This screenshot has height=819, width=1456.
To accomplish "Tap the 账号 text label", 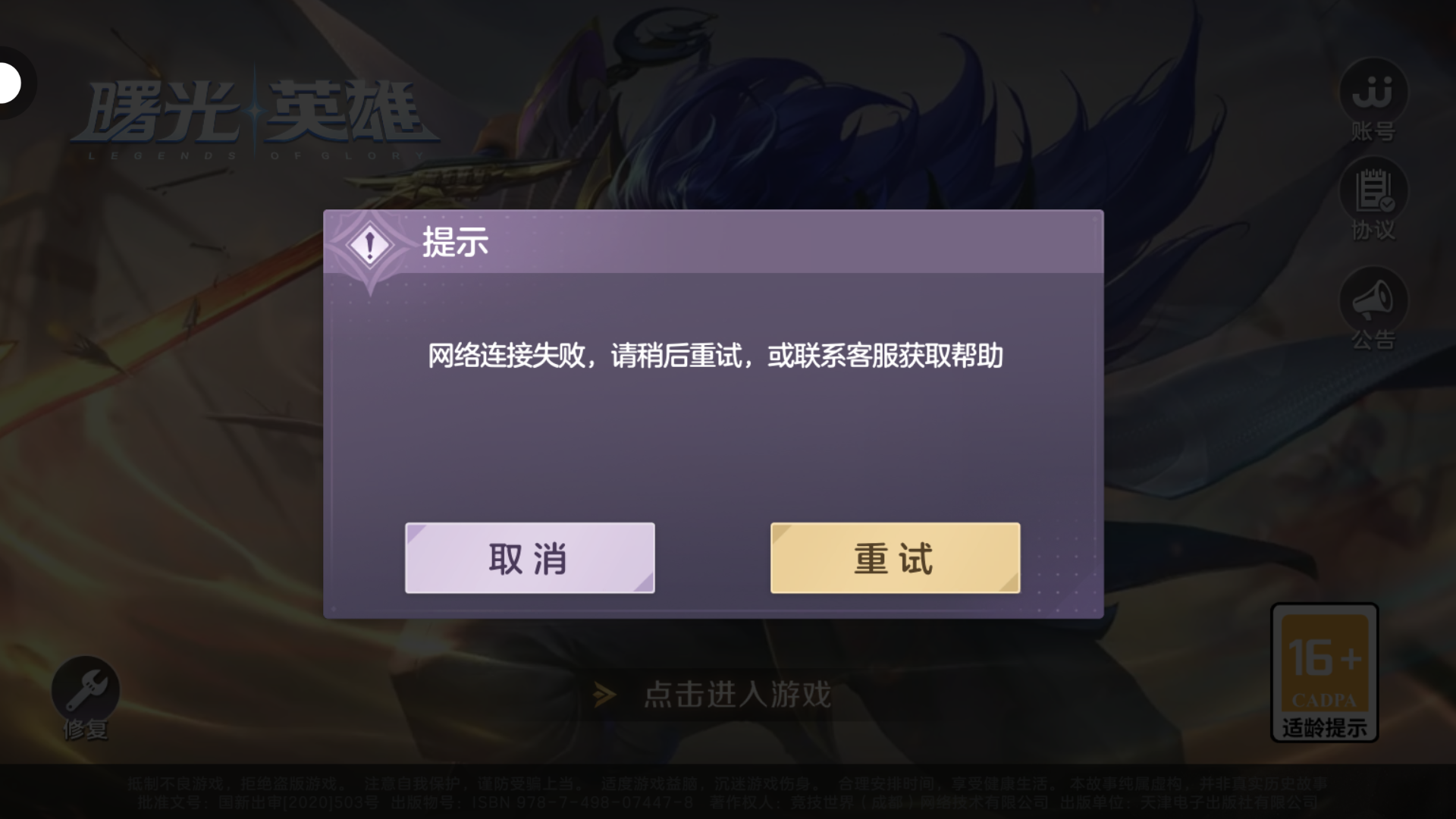I will click(x=1373, y=131).
